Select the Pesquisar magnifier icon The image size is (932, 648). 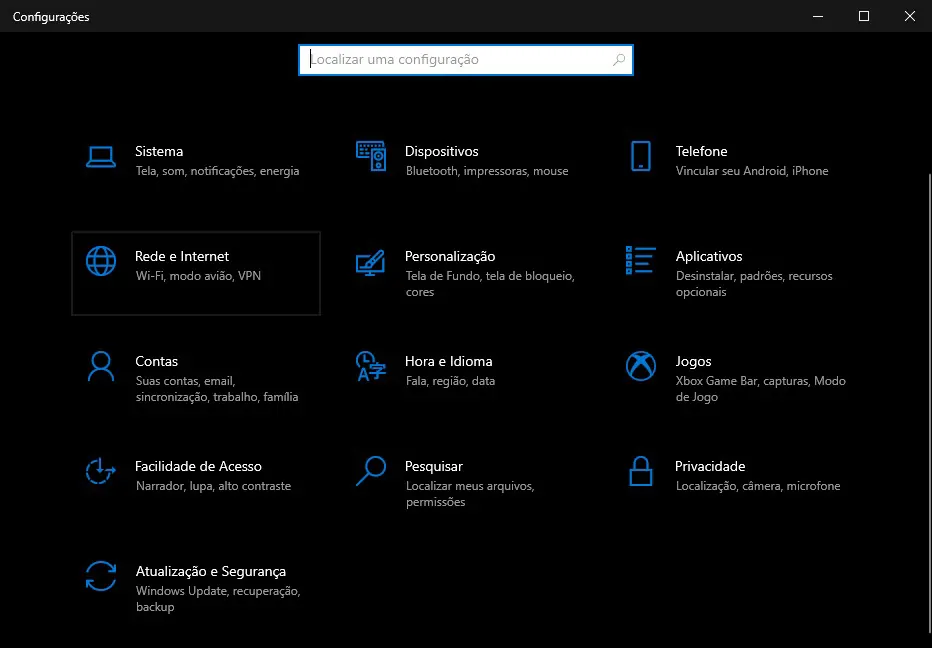pyautogui.click(x=371, y=471)
